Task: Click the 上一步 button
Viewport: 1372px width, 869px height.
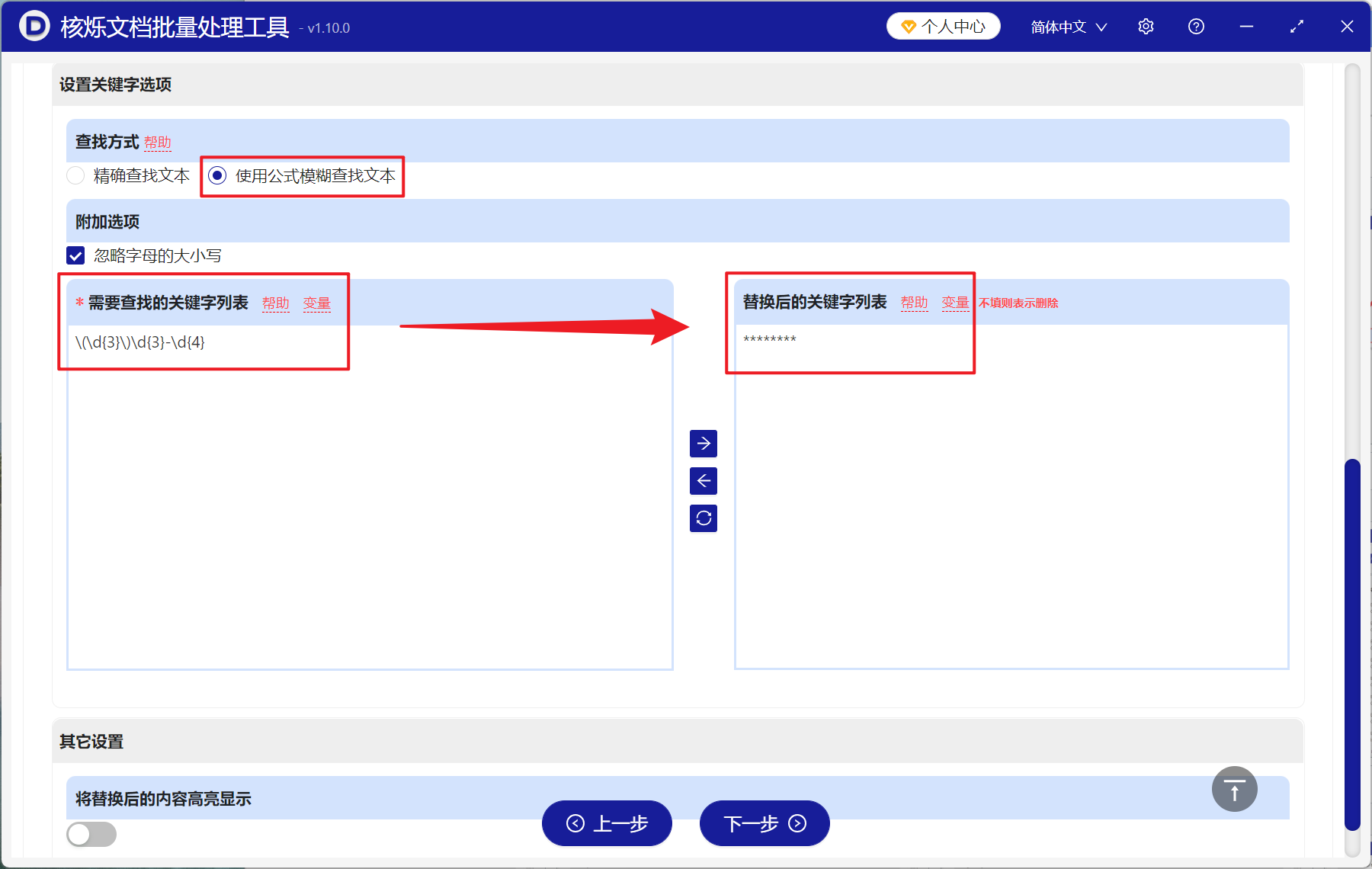Action: click(606, 824)
